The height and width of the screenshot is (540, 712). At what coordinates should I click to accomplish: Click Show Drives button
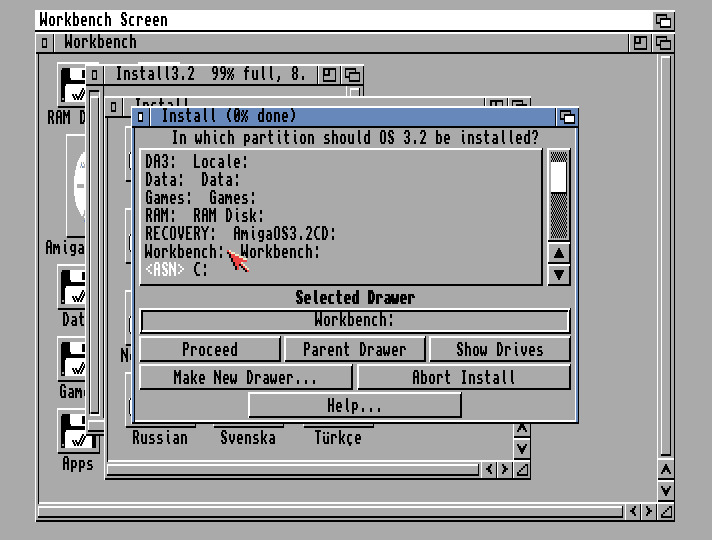click(x=499, y=349)
